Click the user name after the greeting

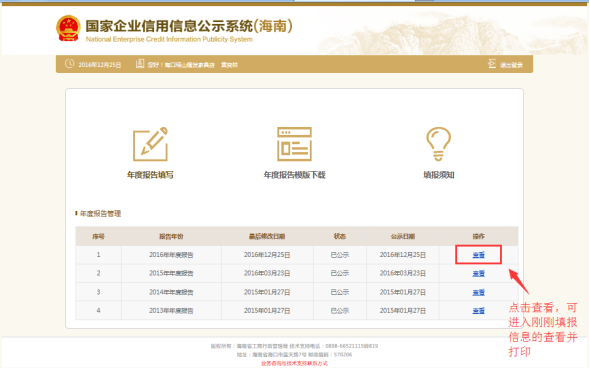230,65
